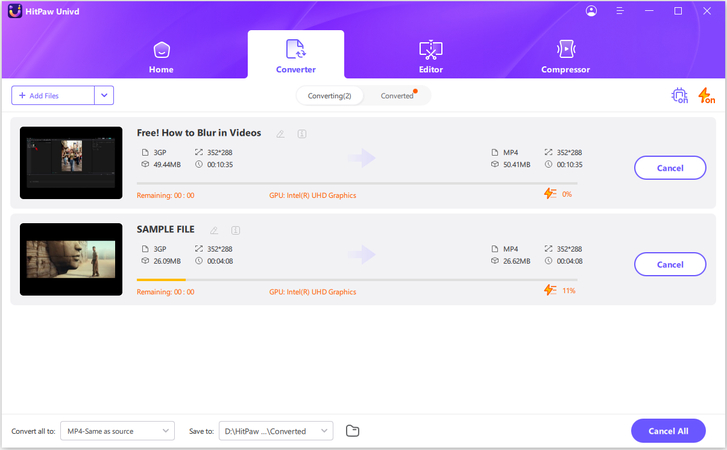Cancel SAMPLE FILE conversion

click(670, 264)
